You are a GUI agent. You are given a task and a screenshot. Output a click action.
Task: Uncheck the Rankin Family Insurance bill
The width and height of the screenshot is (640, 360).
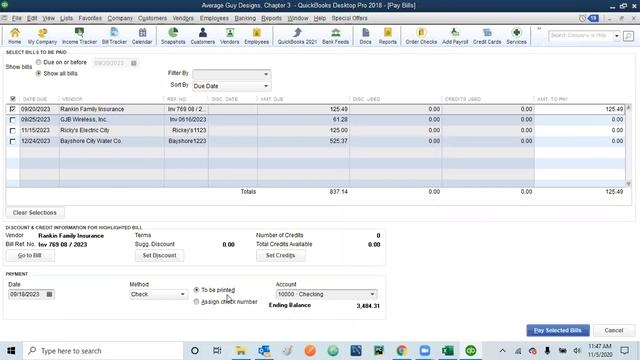pyautogui.click(x=13, y=109)
